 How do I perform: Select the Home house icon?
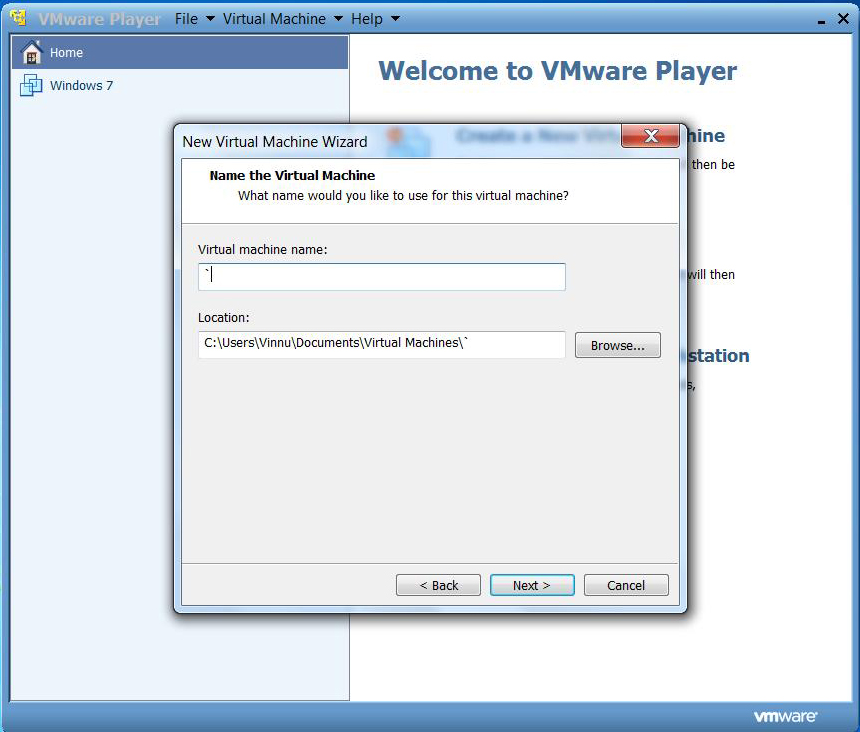(31, 53)
